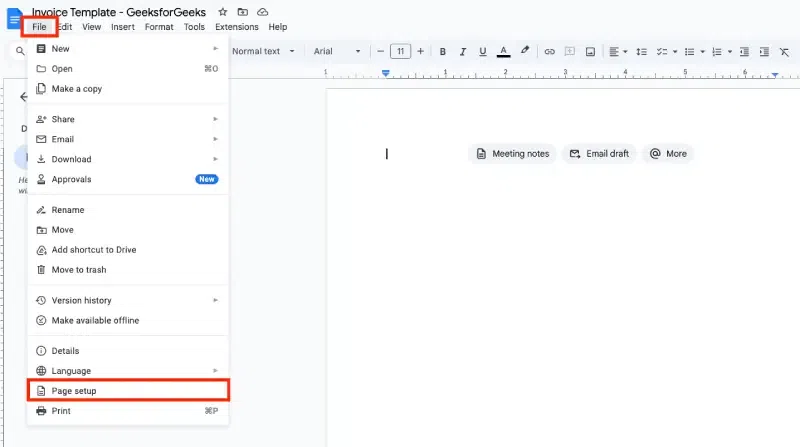Viewport: 800px width, 447px height.
Task: Choose Move from the File menu
Action: (x=128, y=230)
